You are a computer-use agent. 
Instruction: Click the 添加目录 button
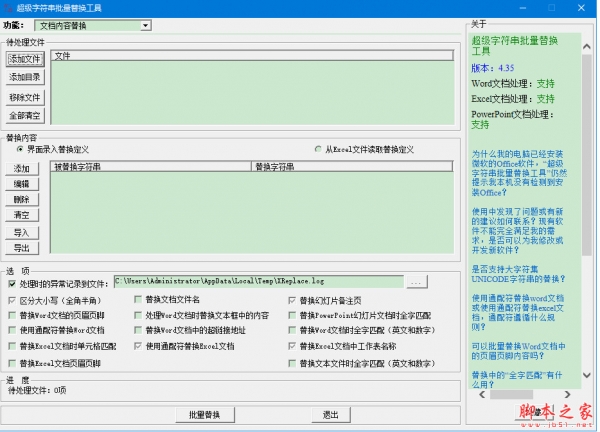(25, 77)
